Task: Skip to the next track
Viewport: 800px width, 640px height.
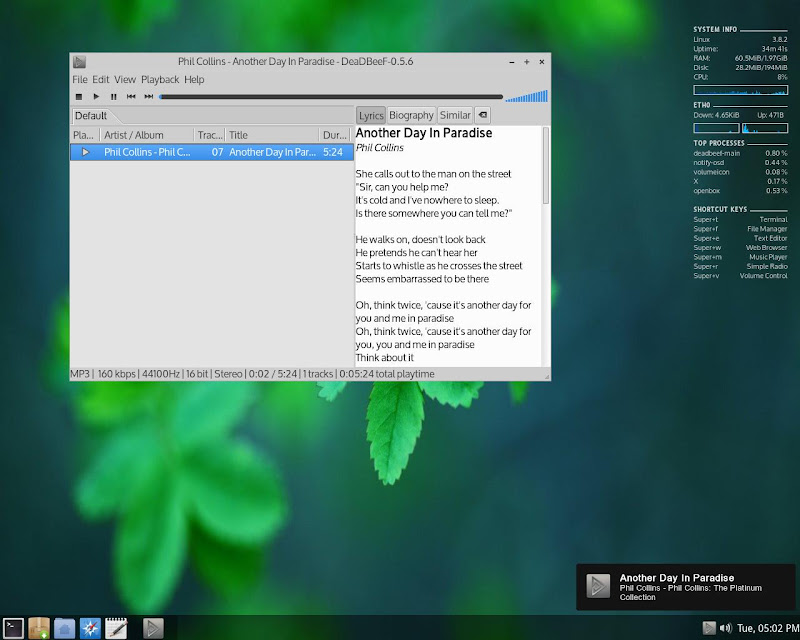Action: (x=148, y=97)
